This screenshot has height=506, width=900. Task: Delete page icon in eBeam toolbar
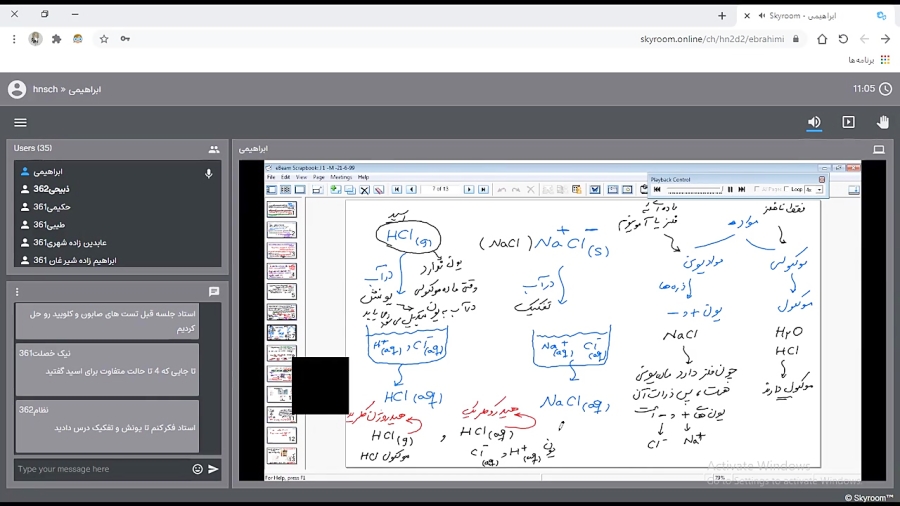(x=364, y=190)
